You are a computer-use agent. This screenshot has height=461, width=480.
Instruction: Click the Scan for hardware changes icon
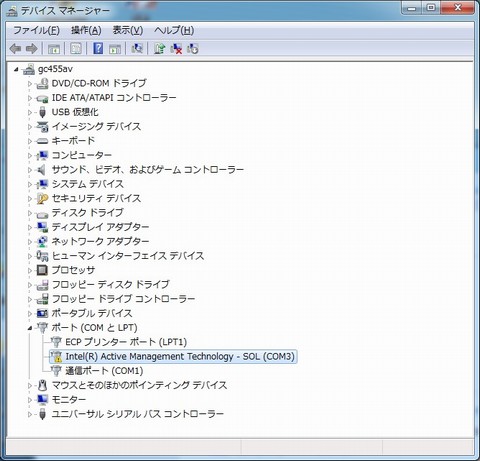137,49
